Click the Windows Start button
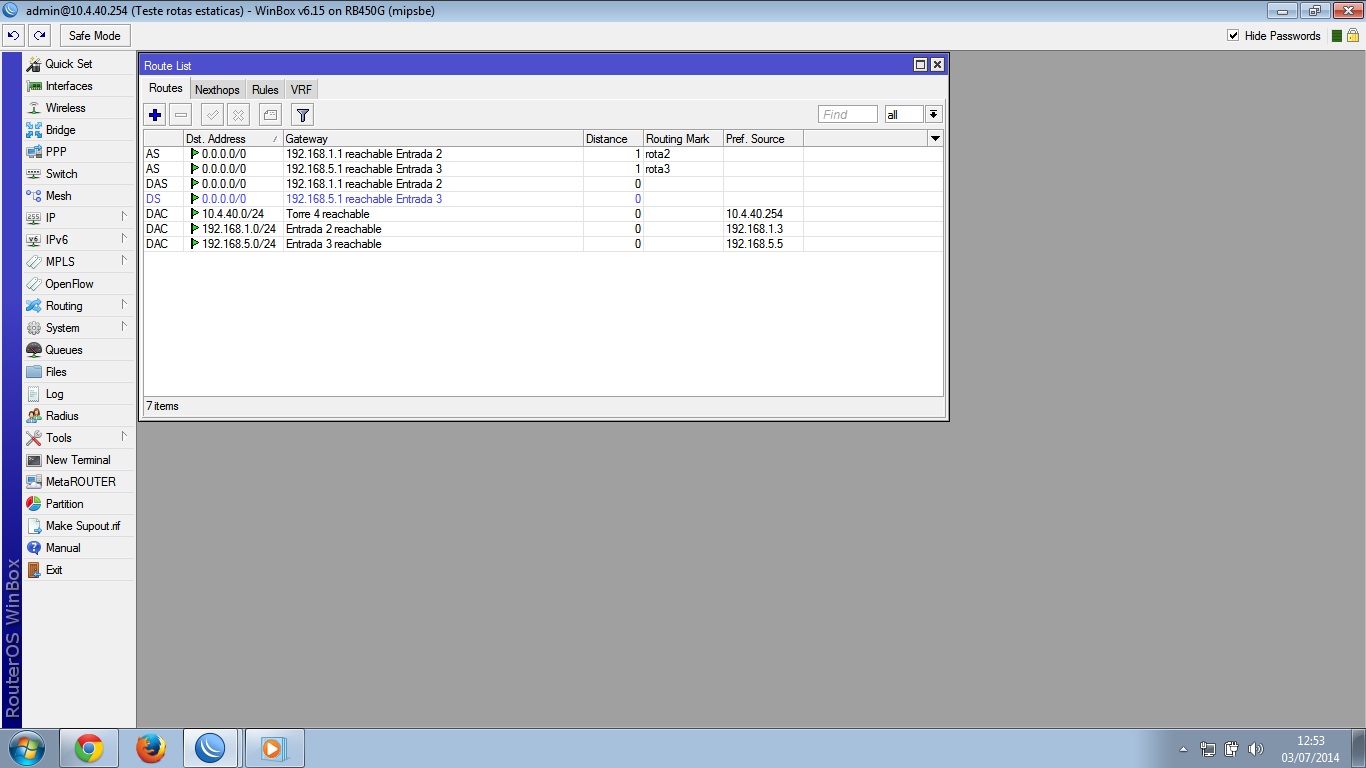This screenshot has height=768, width=1366. [x=27, y=748]
